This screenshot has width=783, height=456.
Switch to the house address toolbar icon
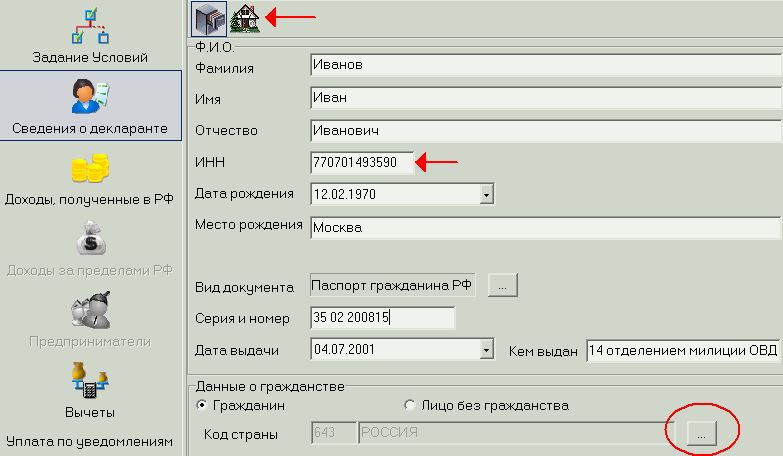245,18
